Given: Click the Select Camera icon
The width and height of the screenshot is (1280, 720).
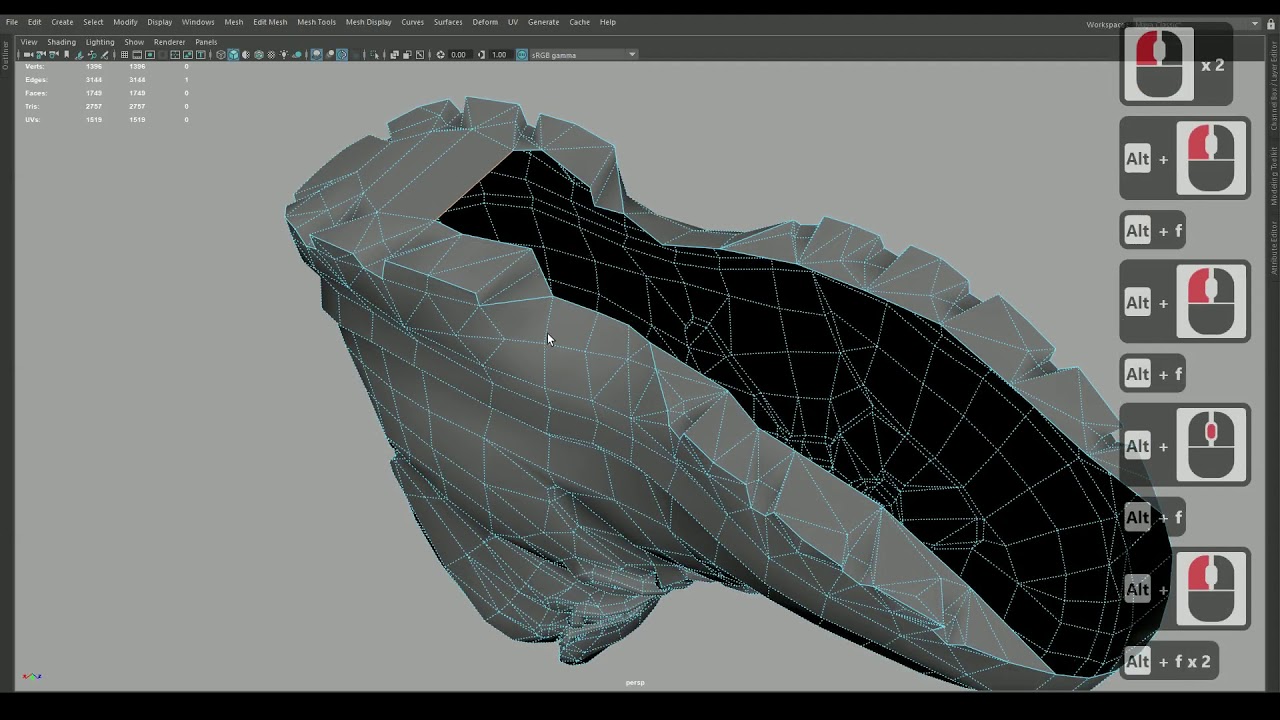Looking at the screenshot, I should click(x=28, y=55).
